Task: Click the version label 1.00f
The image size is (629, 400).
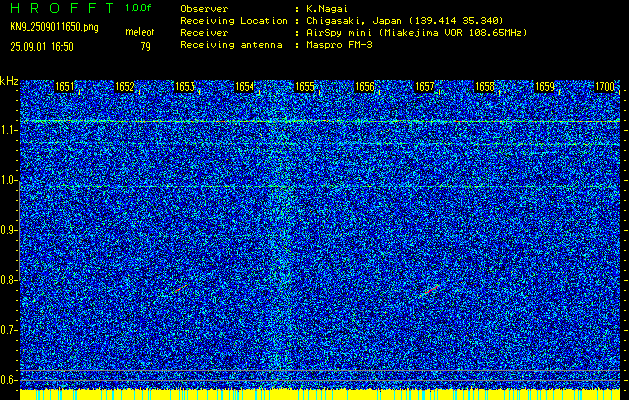Action: click(x=139, y=8)
